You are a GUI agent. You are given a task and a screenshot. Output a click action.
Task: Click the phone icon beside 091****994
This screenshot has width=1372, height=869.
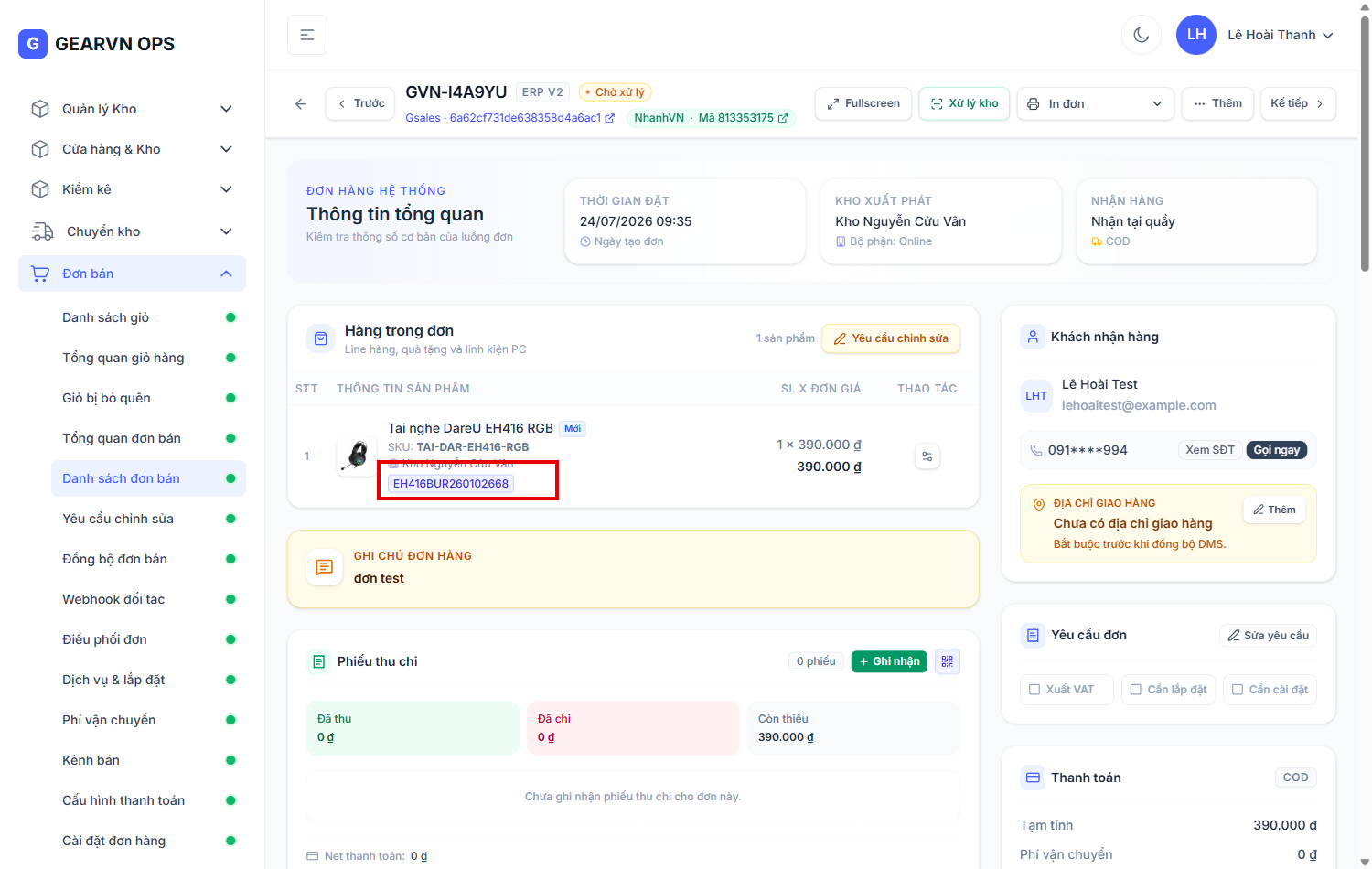1036,450
